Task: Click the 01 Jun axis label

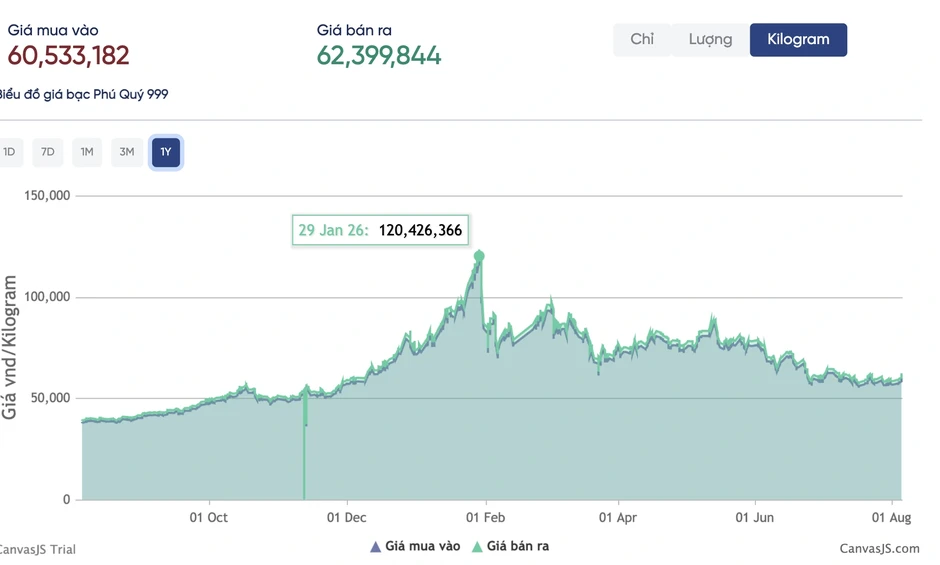Action: [755, 518]
